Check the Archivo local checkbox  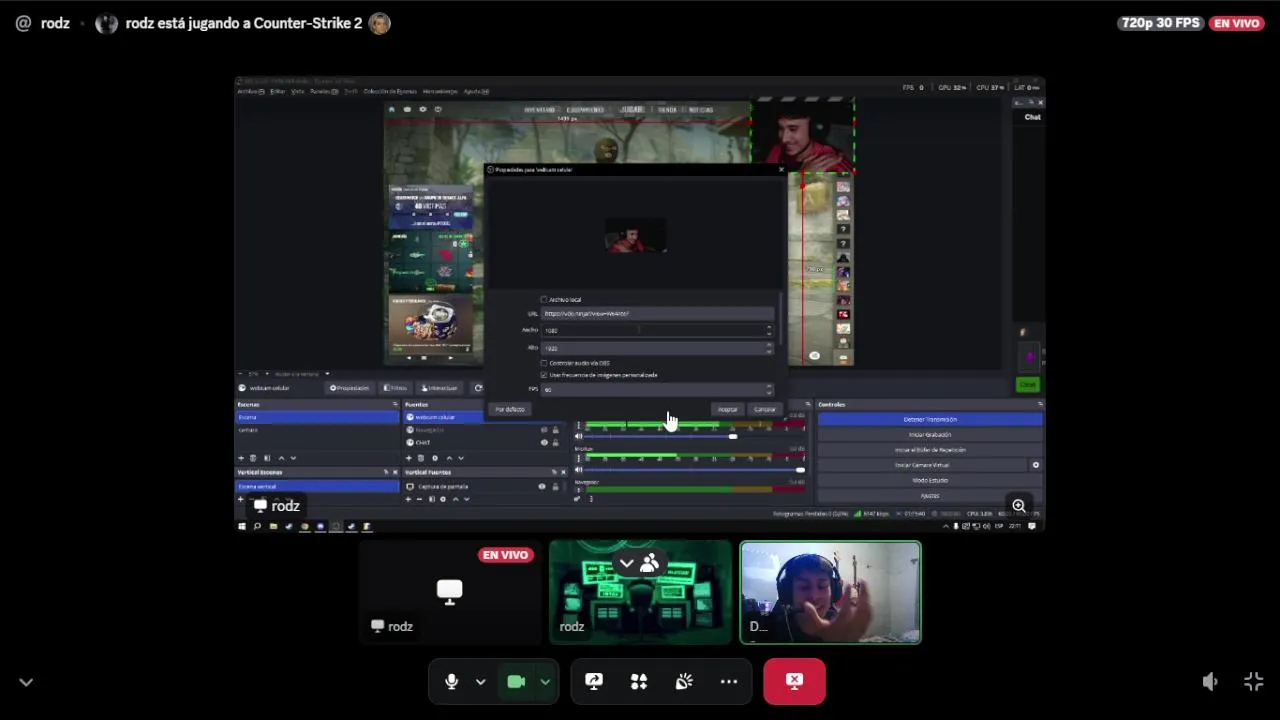[544, 299]
